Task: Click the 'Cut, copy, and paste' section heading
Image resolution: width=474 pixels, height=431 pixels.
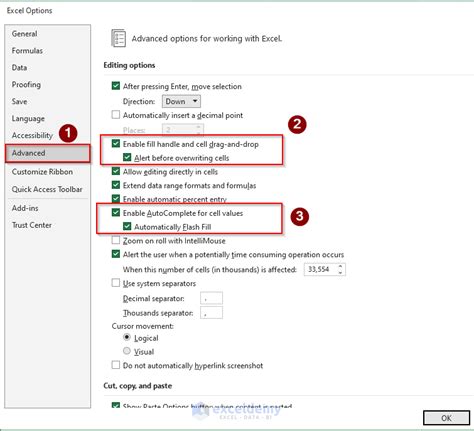Action: [138, 386]
